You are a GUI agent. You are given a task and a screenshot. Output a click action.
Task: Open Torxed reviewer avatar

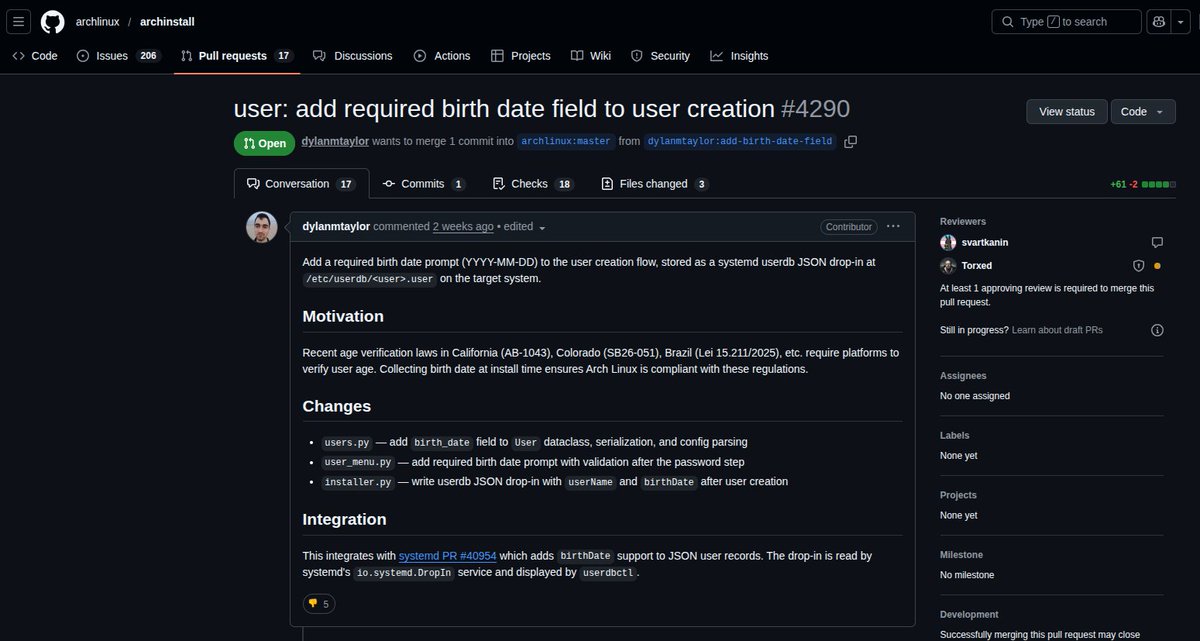[948, 266]
